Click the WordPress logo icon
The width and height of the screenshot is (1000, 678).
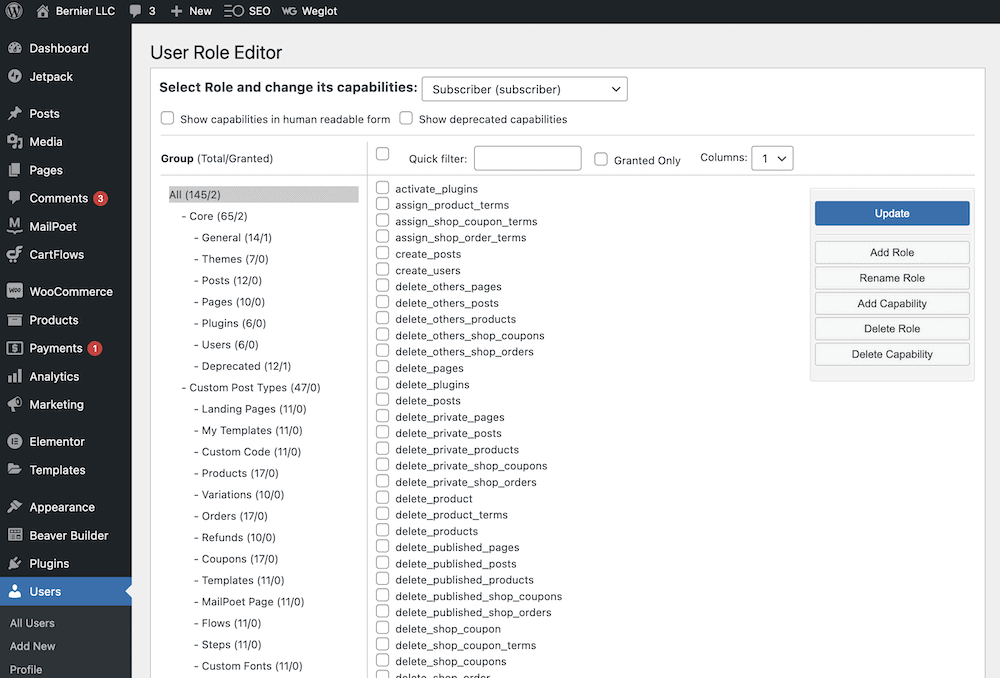(x=14, y=11)
